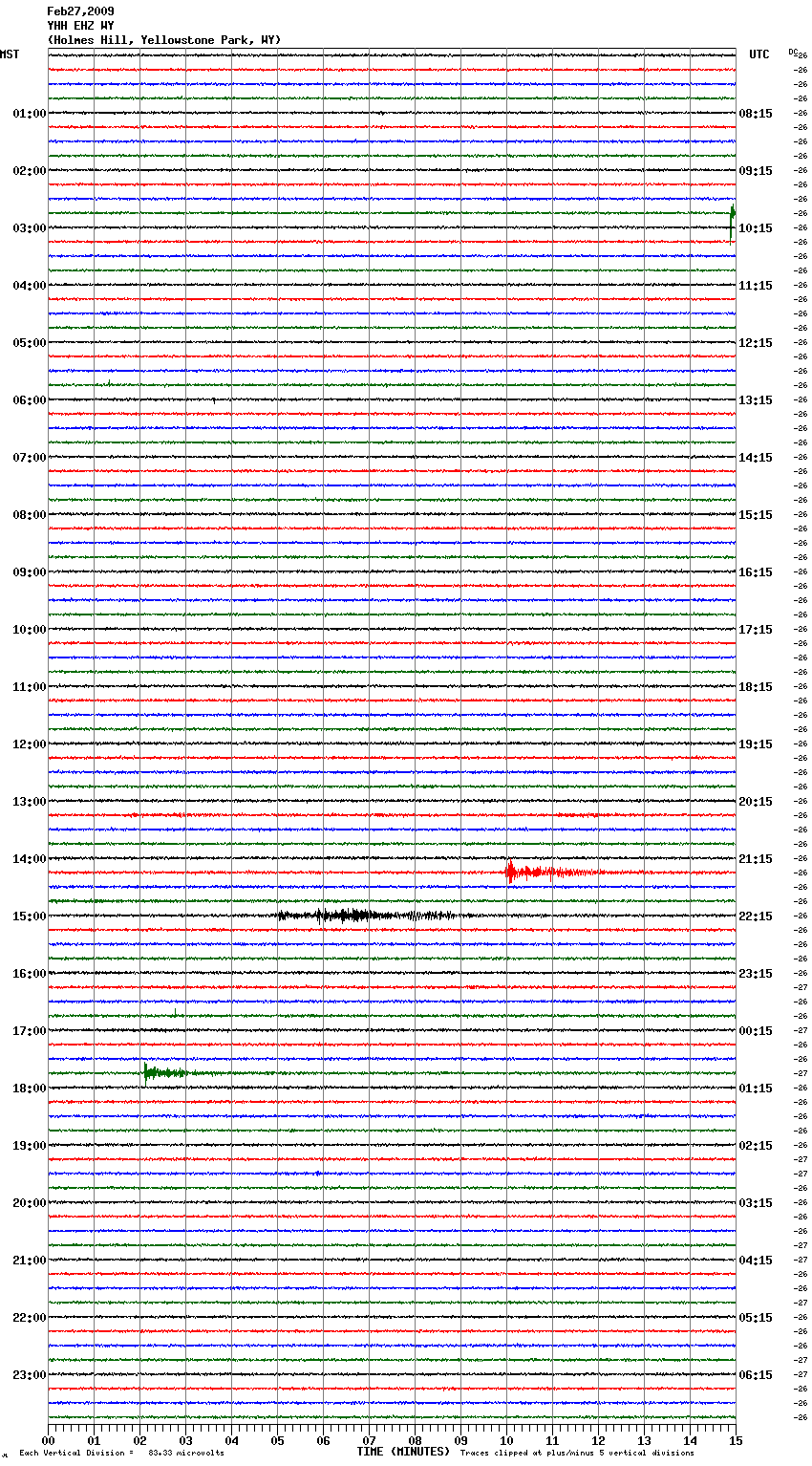This screenshot has height=1466, width=812.
Task: Click the 20:00 MST time label
Action: point(30,1203)
